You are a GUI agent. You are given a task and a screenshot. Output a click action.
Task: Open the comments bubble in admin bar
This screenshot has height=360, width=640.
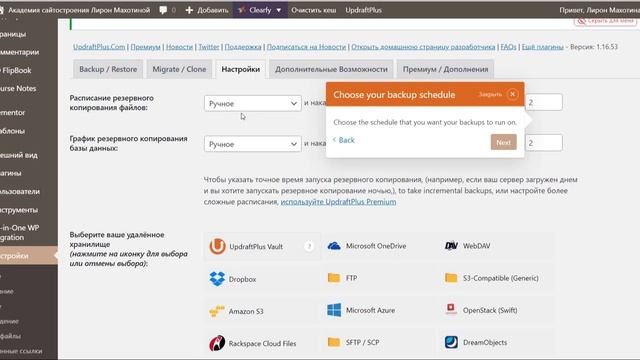(163, 10)
